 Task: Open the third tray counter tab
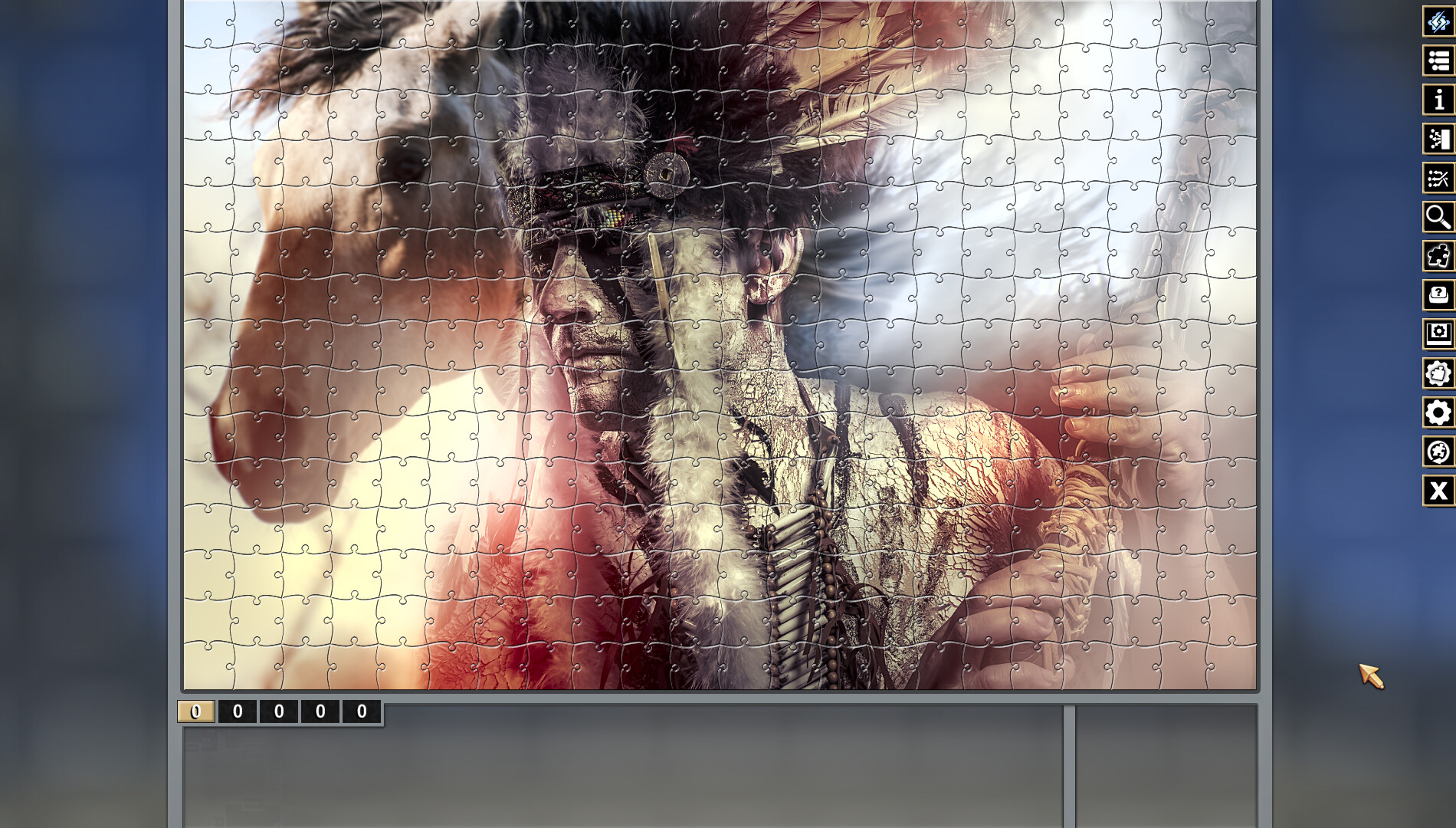click(x=278, y=712)
